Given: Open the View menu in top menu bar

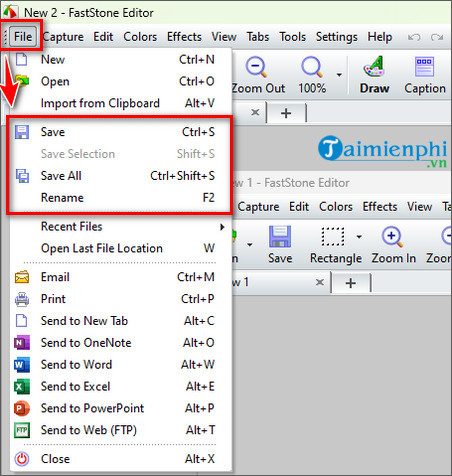Looking at the screenshot, I should 224,37.
